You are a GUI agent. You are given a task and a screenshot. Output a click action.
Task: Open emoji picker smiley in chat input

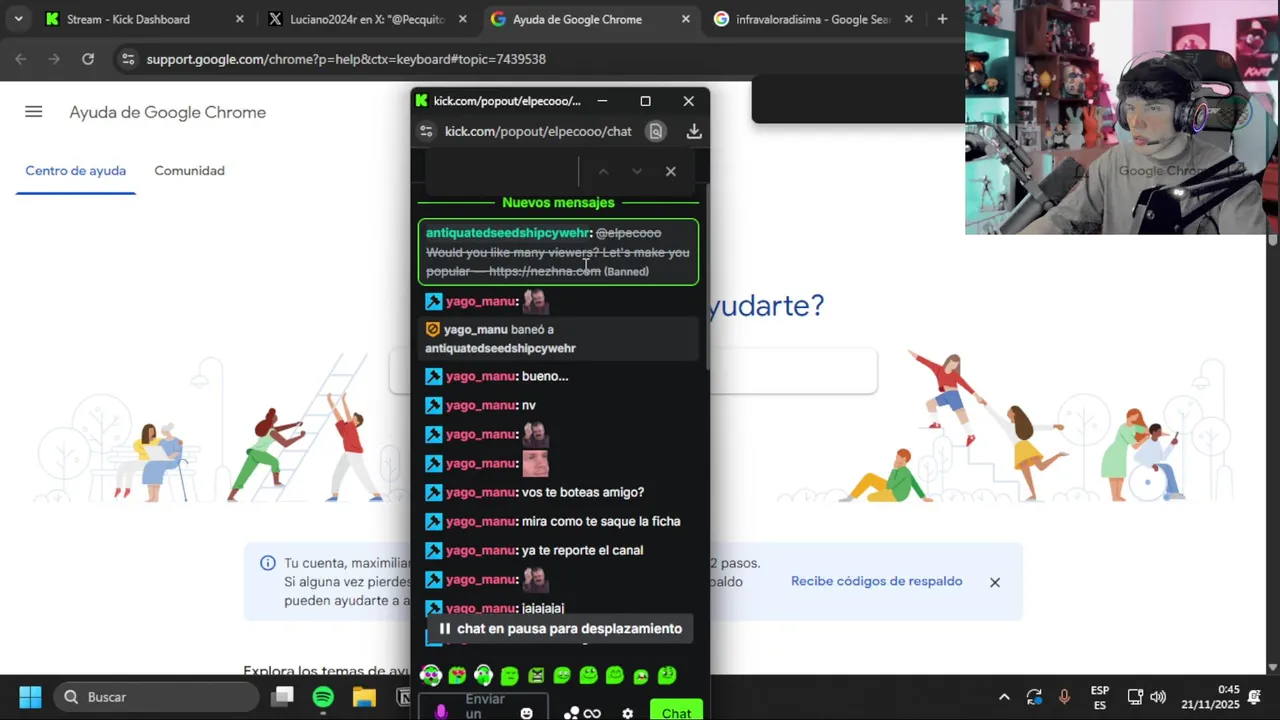click(527, 713)
